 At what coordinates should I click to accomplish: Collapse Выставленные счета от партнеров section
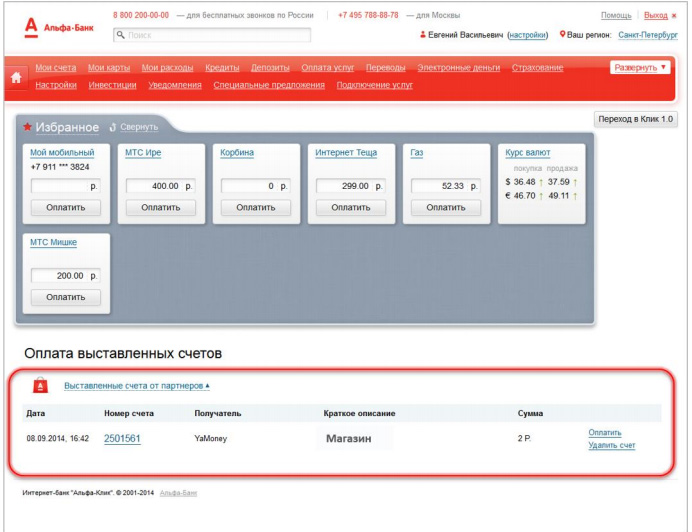pyautogui.click(x=136, y=386)
